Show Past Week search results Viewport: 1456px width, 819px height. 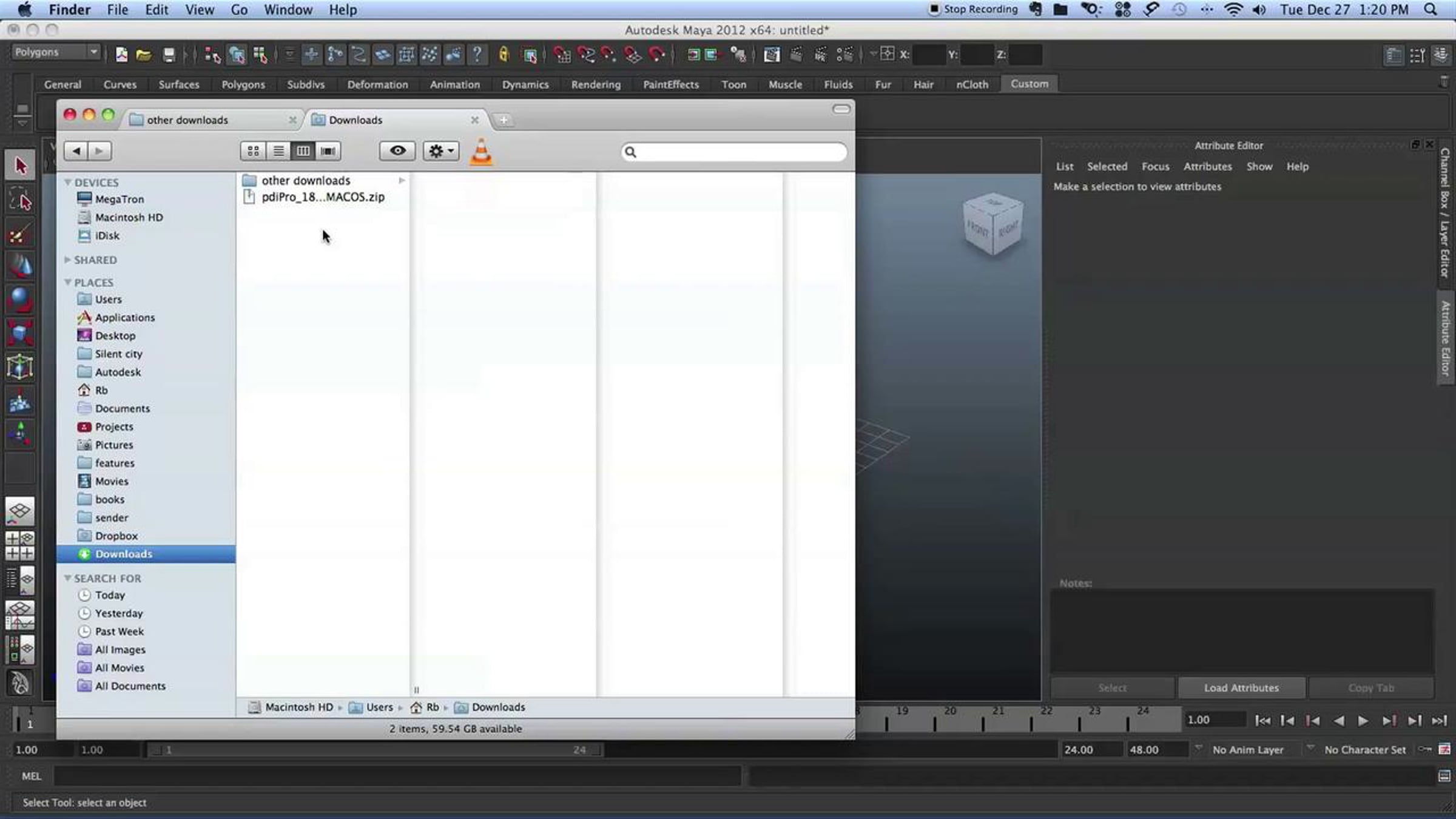[119, 632]
